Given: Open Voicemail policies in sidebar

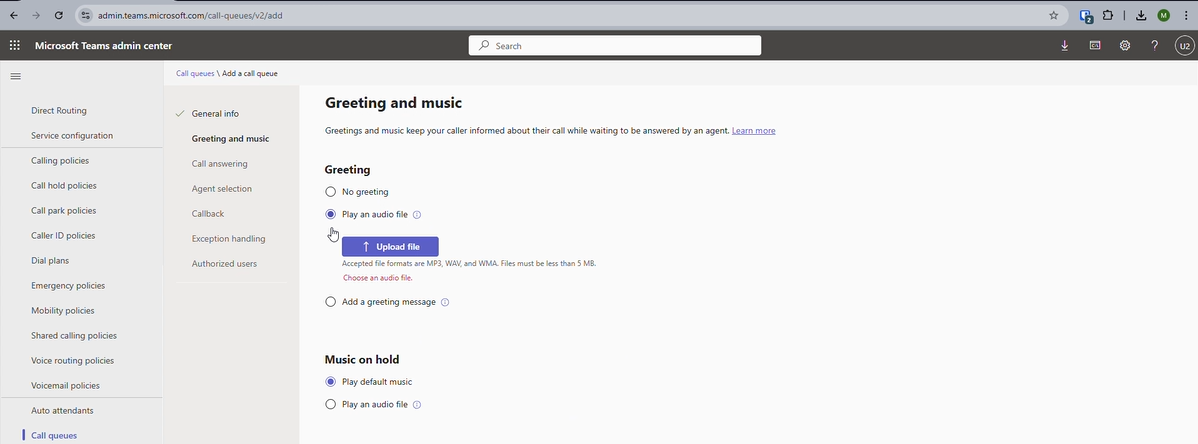Looking at the screenshot, I should click(x=65, y=386).
